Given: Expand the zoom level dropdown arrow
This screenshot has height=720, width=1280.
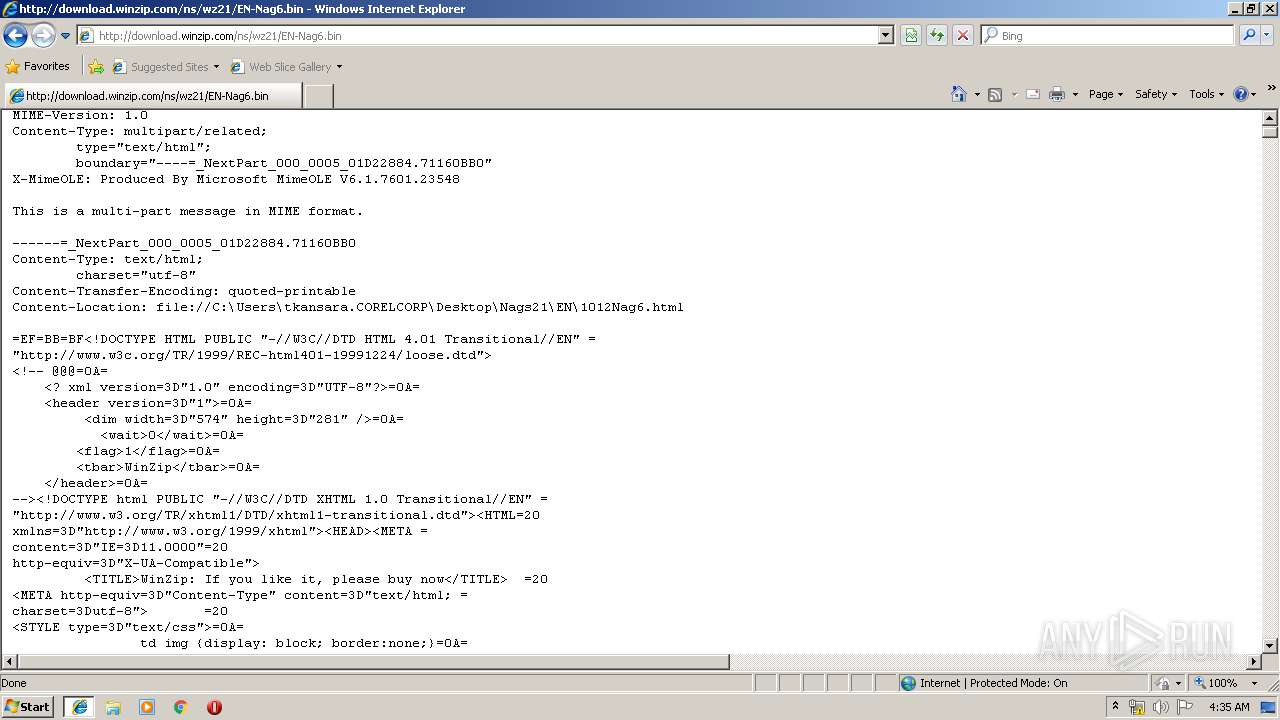Looking at the screenshot, I should pyautogui.click(x=1255, y=683).
